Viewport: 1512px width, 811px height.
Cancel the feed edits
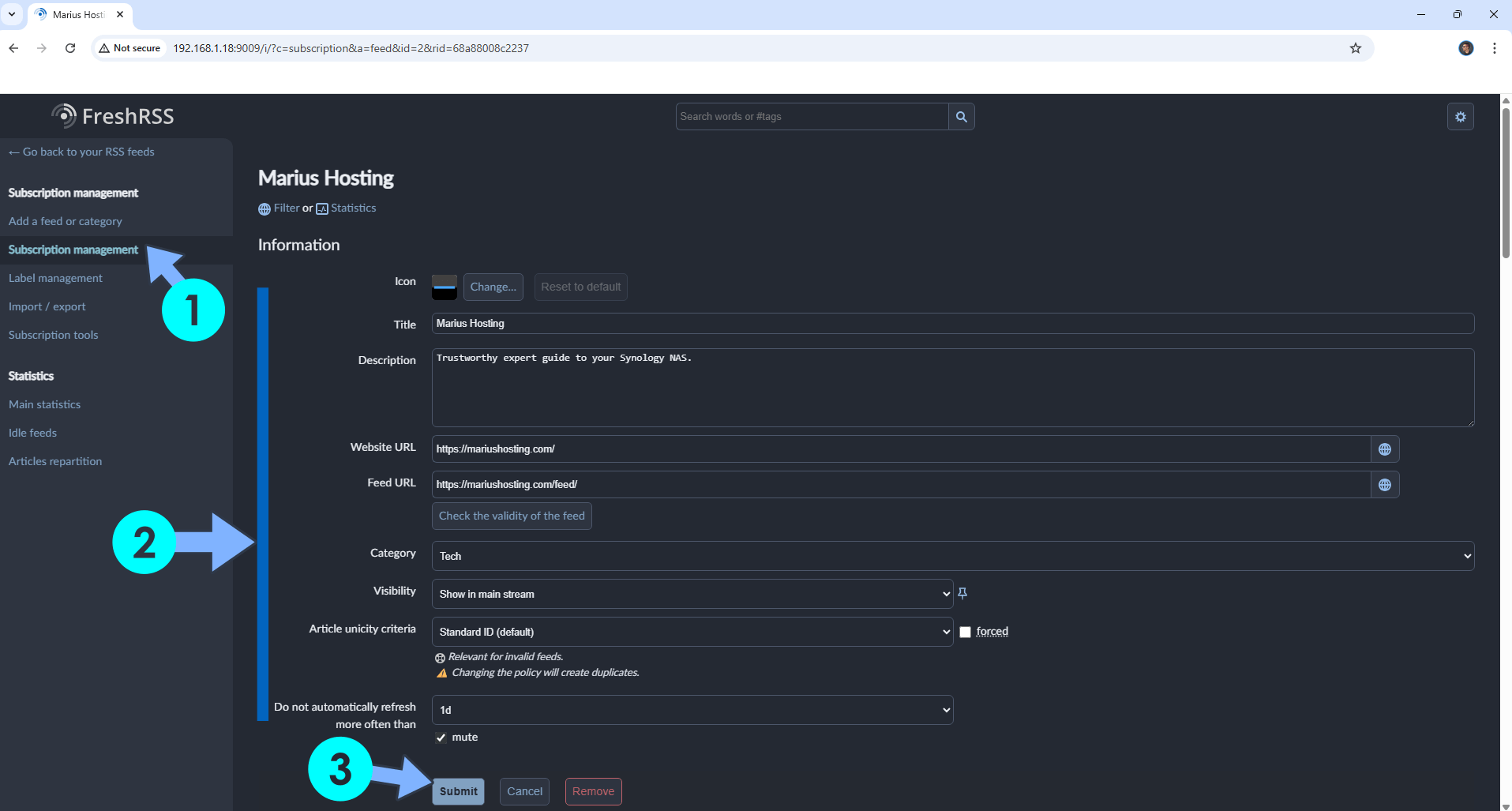click(525, 791)
